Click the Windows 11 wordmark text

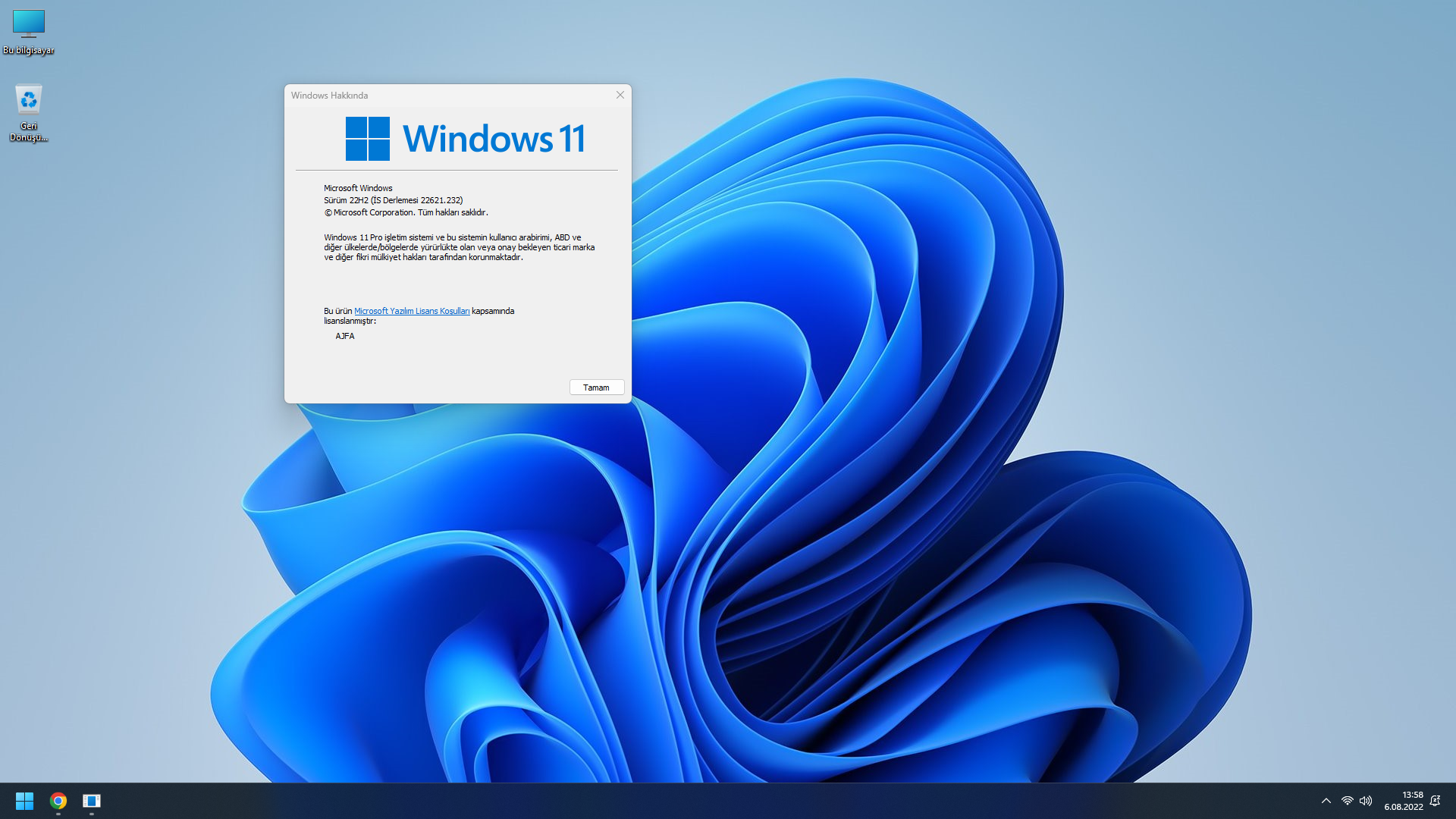tap(494, 139)
